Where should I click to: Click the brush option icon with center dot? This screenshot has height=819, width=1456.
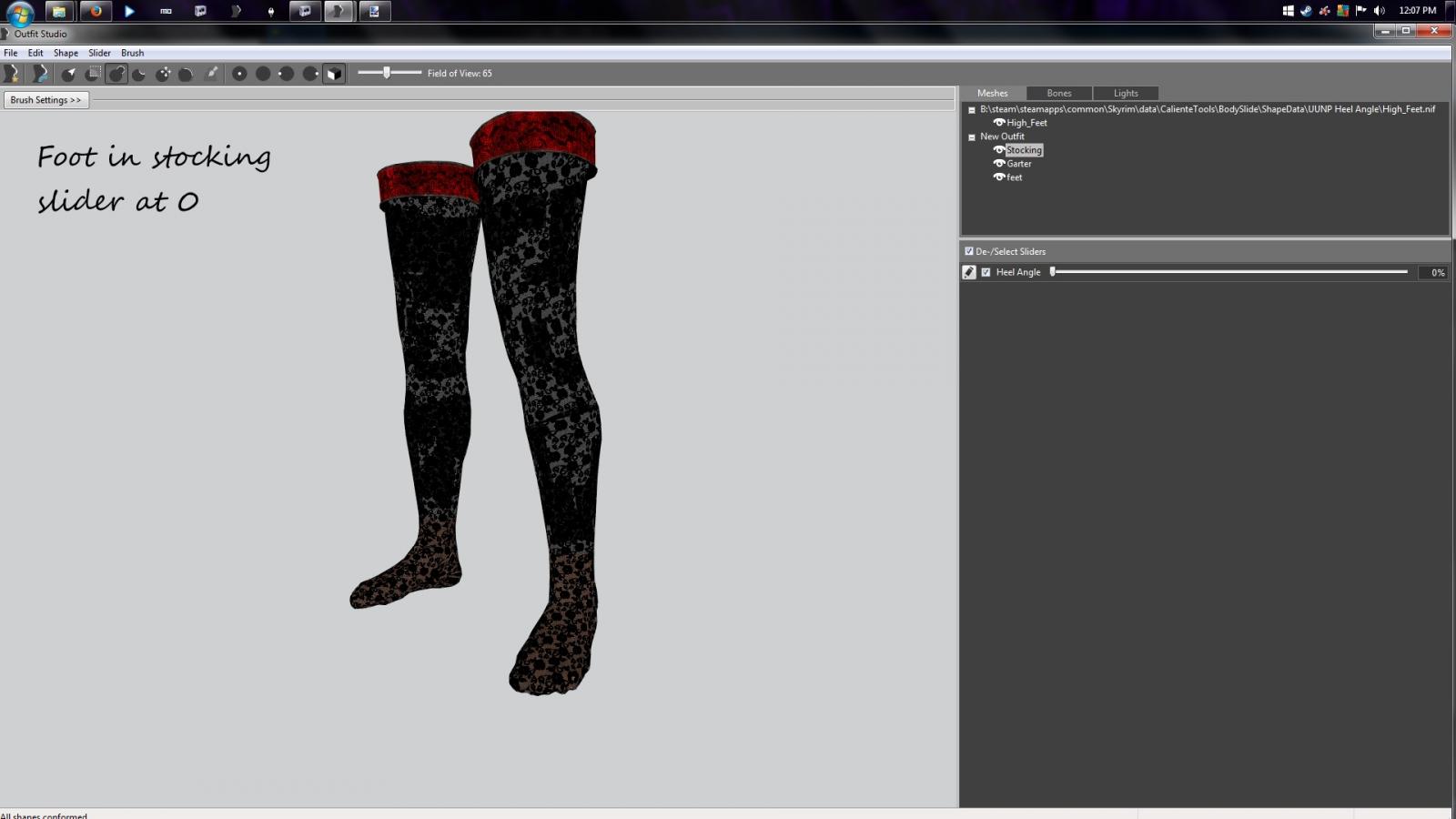click(239, 74)
